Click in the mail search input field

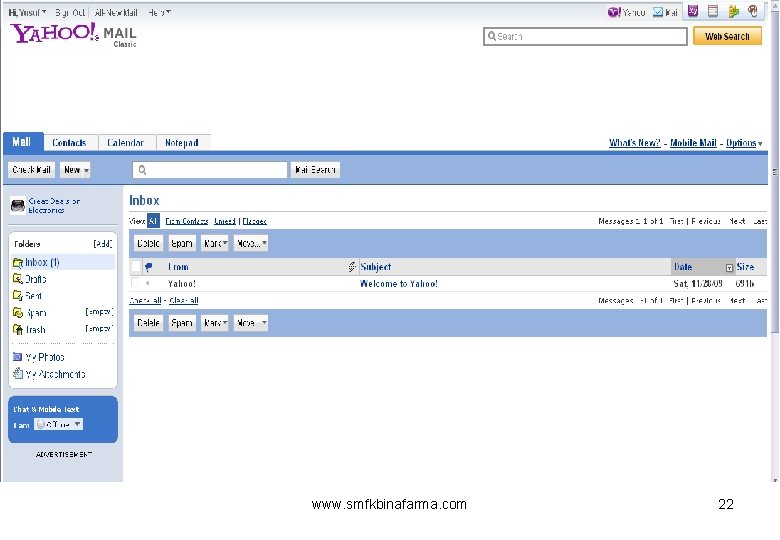tap(209, 170)
